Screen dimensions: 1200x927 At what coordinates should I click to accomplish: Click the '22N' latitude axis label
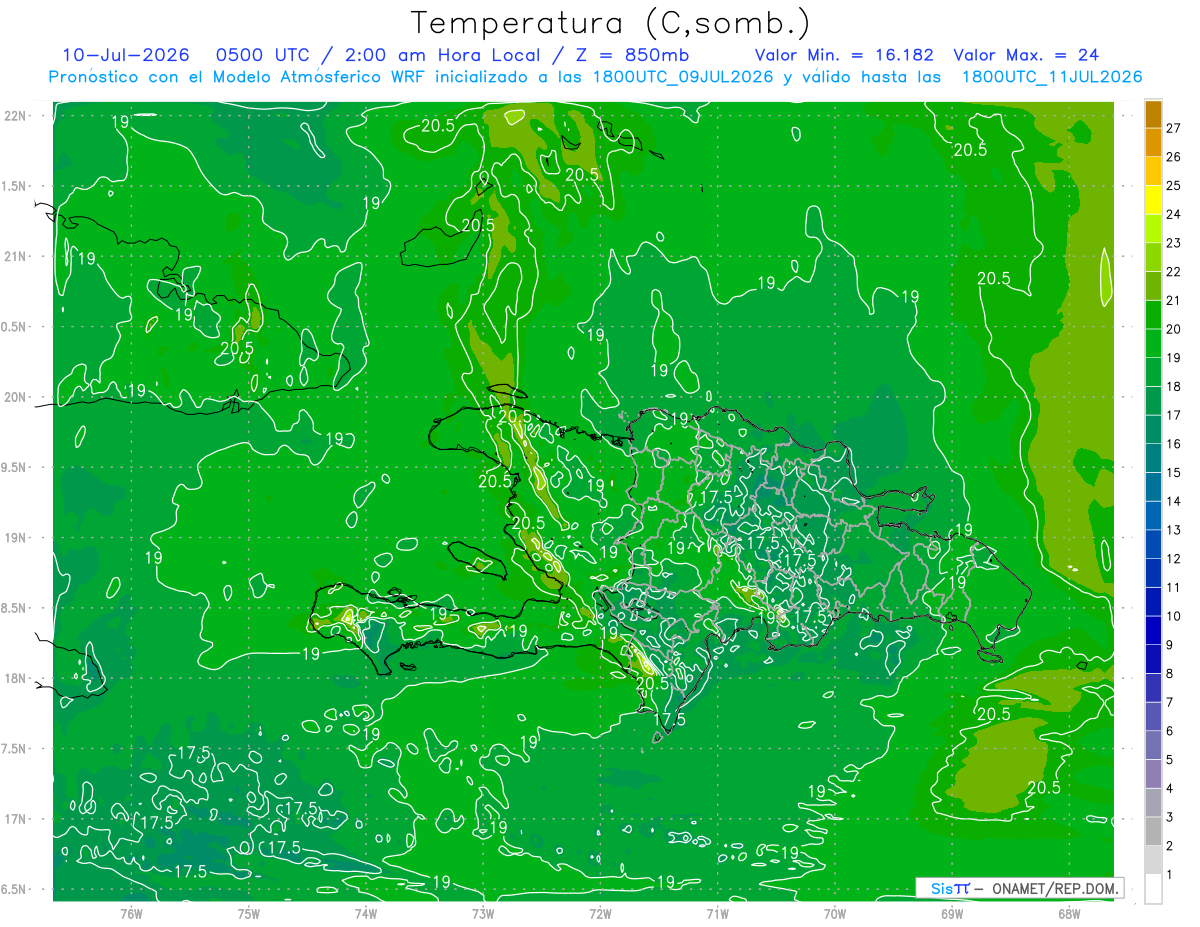(17, 116)
